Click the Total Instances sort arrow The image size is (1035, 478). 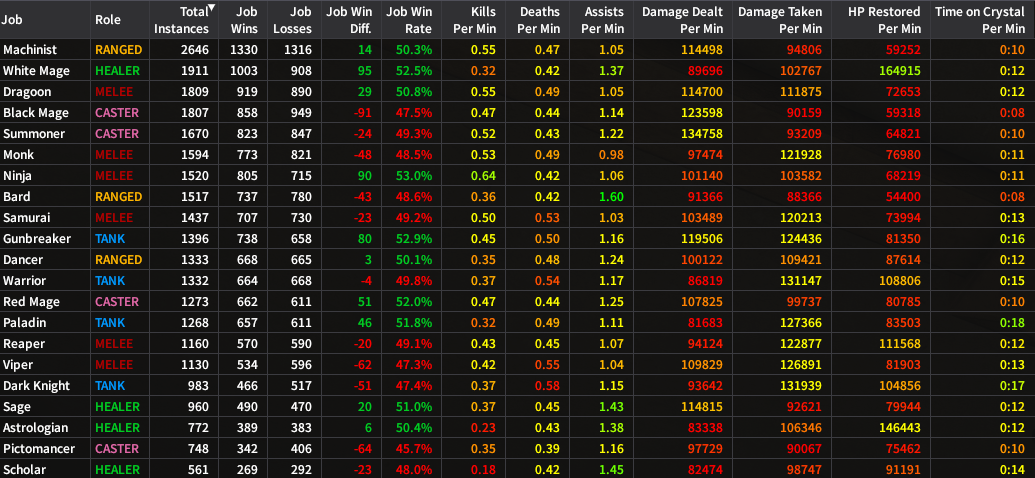pyautogui.click(x=211, y=9)
